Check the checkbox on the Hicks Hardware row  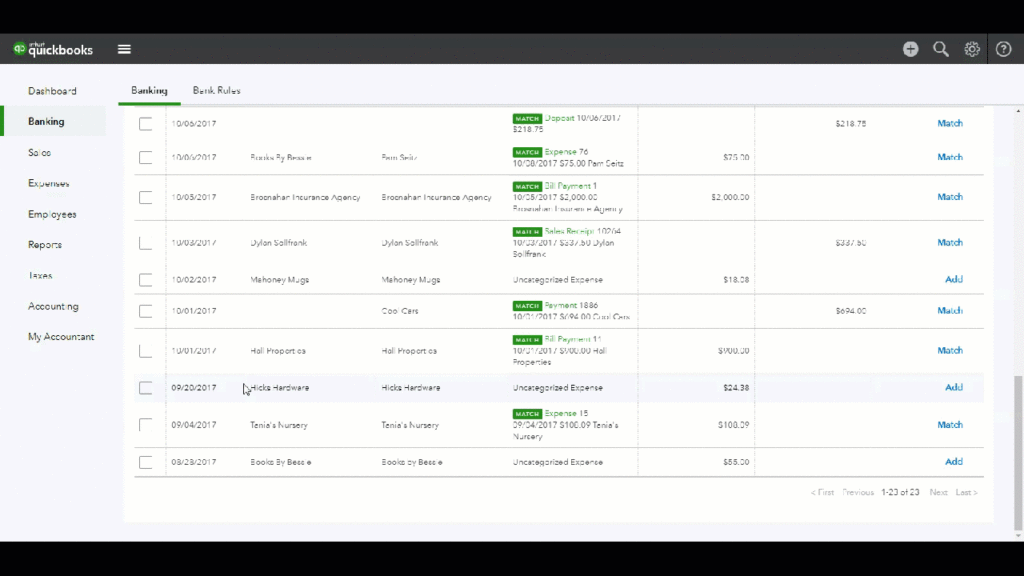click(x=146, y=387)
